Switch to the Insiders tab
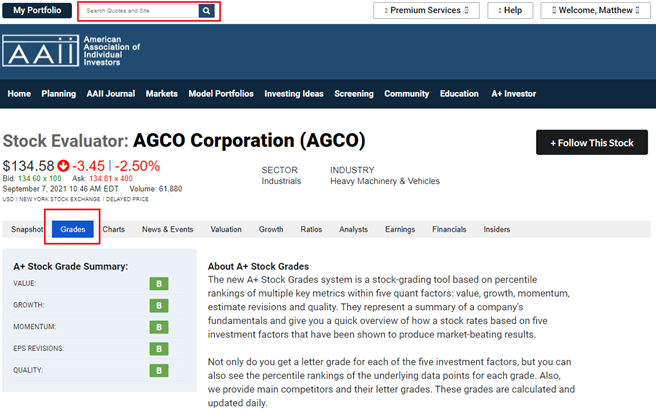Viewport: 656px width, 412px height. pyautogui.click(x=497, y=229)
